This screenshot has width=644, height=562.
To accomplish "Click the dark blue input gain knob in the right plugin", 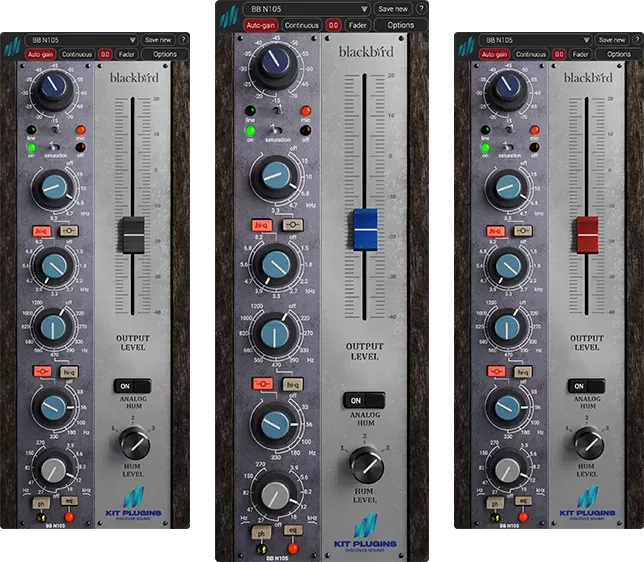I will [507, 88].
